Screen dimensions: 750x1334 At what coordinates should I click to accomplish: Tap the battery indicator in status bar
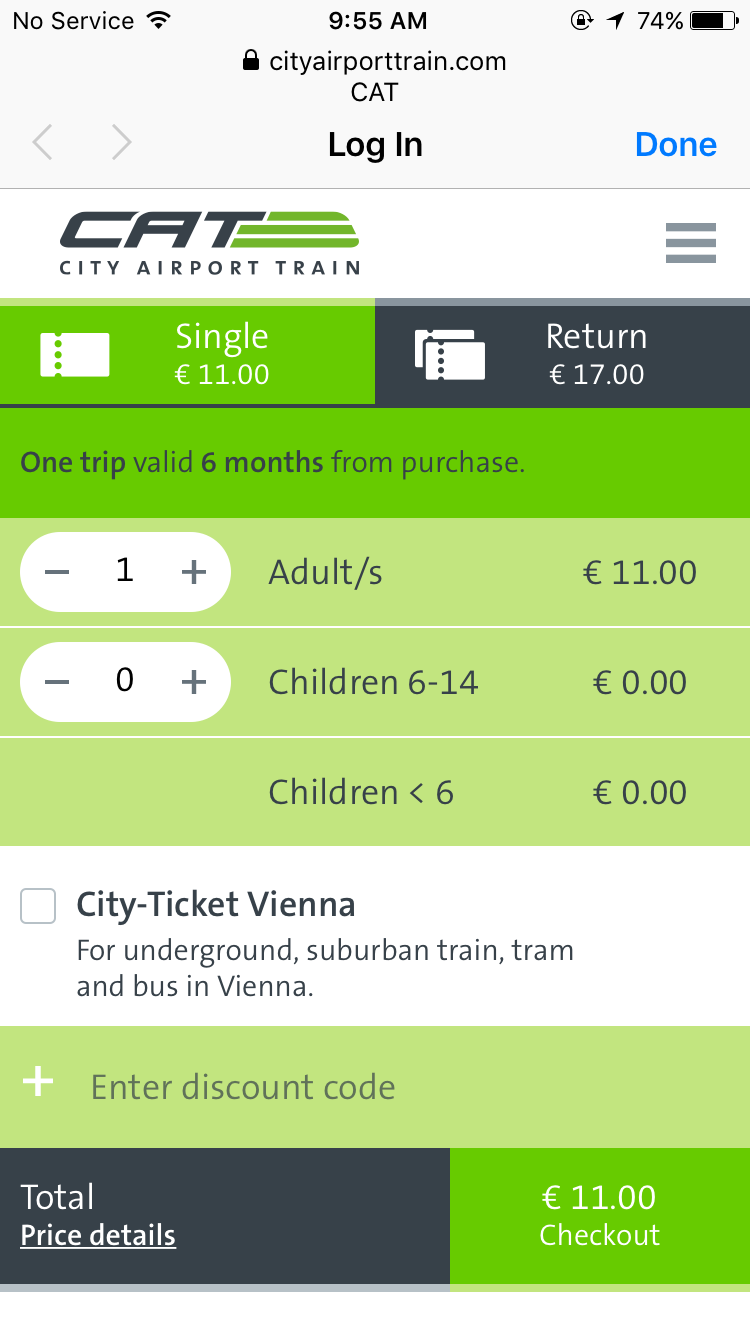pos(713,20)
